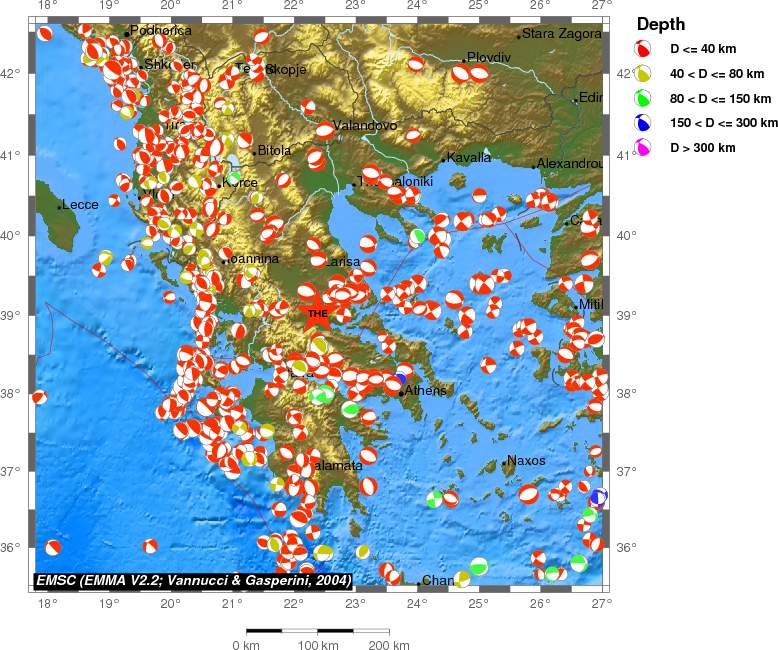Click the blue focal mechanism at the map's east edge
Screen dimensions: 778x650
[x=598, y=497]
